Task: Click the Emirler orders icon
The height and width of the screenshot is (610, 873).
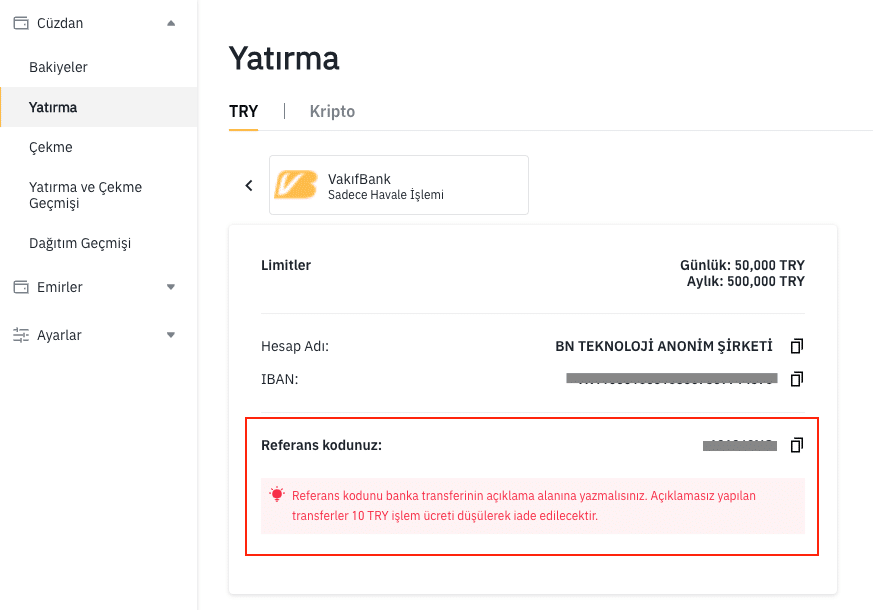Action: [x=21, y=287]
